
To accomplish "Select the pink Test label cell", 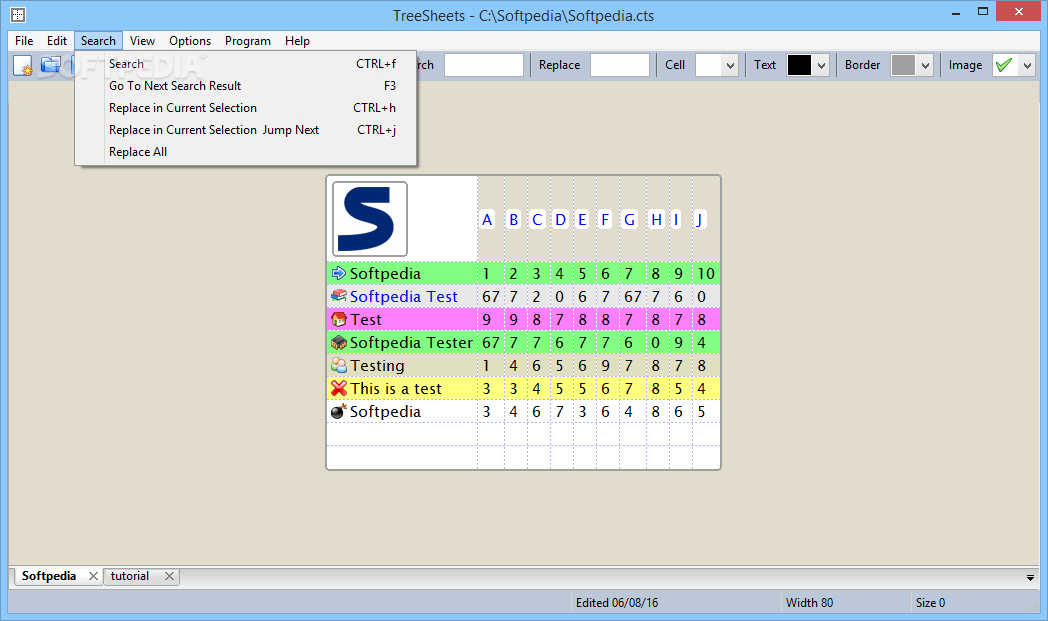I will (402, 319).
